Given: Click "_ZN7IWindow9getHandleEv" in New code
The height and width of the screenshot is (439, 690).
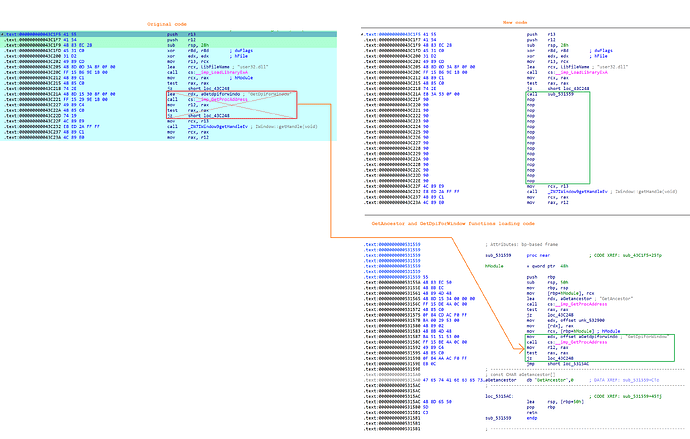Looking at the screenshot, I should pyautogui.click(x=578, y=192).
